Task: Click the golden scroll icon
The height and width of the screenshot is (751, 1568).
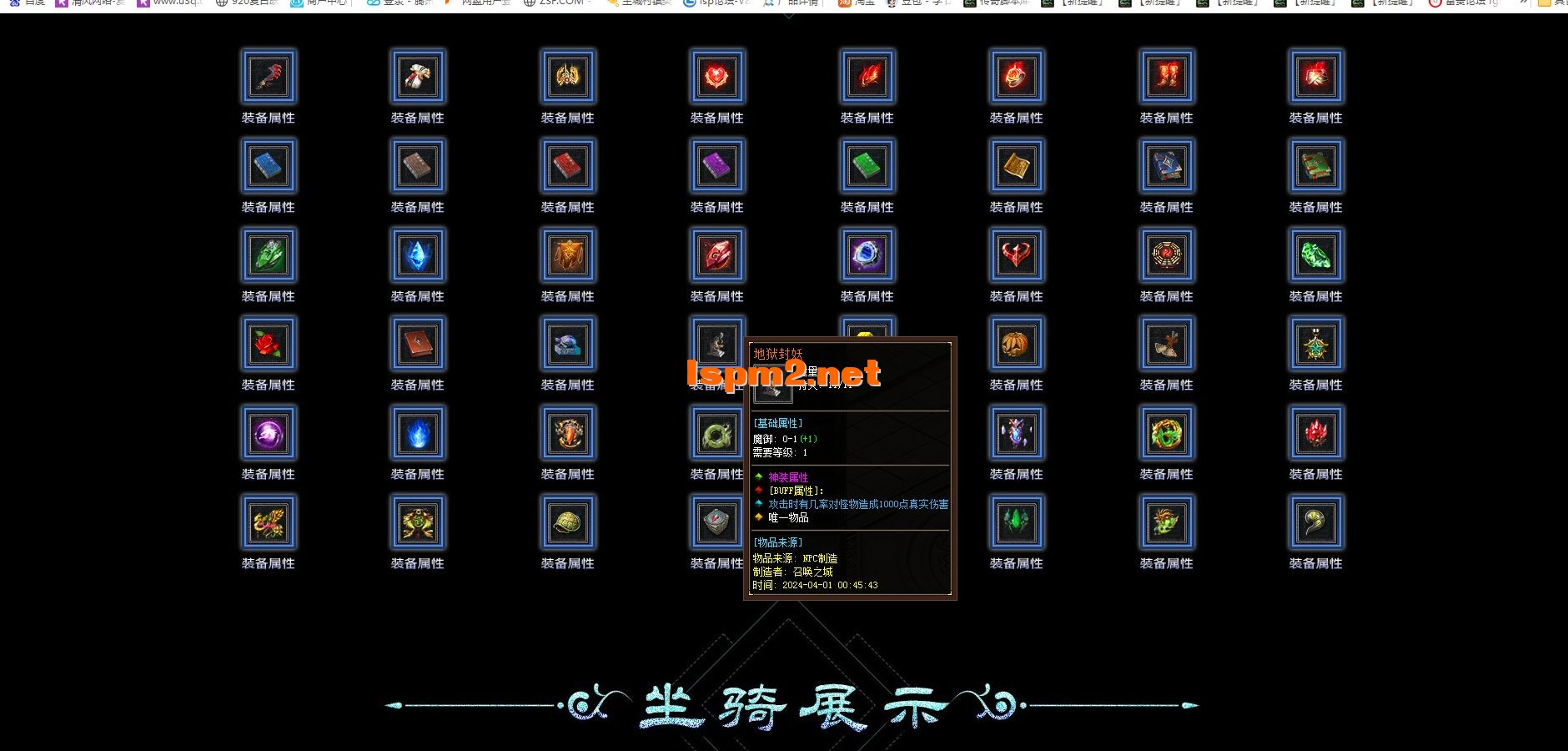Action: pos(1017,166)
